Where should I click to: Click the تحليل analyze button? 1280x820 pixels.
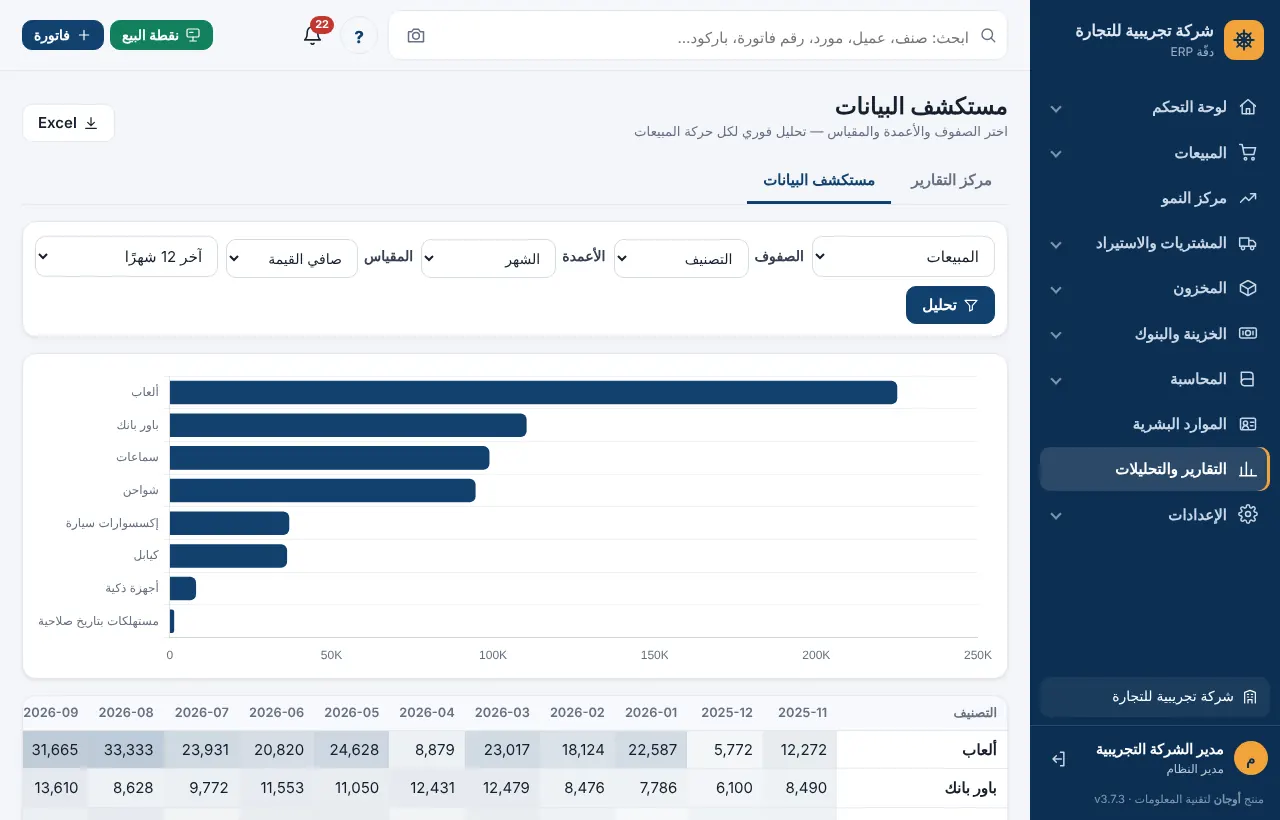coord(950,305)
